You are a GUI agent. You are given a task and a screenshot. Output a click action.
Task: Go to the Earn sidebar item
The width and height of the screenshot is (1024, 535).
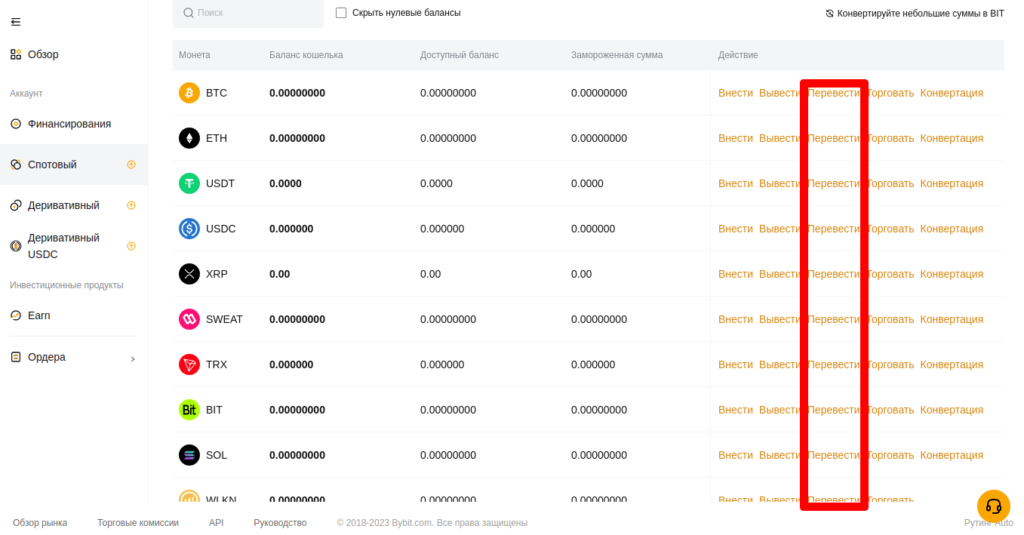(x=39, y=315)
